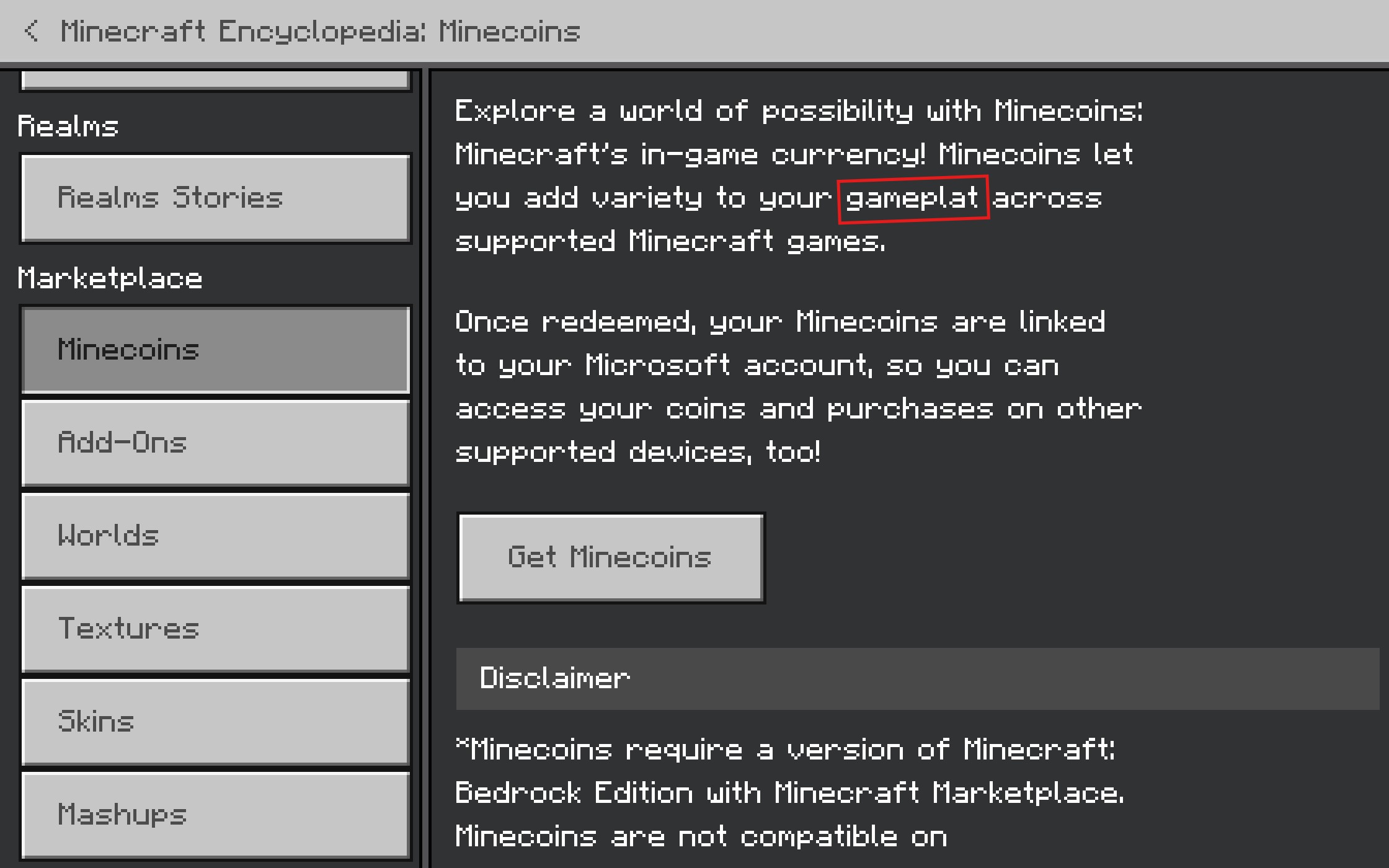Click the Disclaimer section header
Image resolution: width=1389 pixels, height=868 pixels.
pyautogui.click(x=916, y=678)
